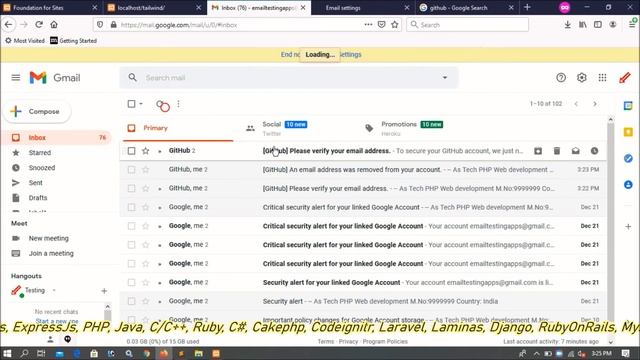640x360 pixels.
Task: Open Windows taskbar search icon
Action: [x=24, y=353]
